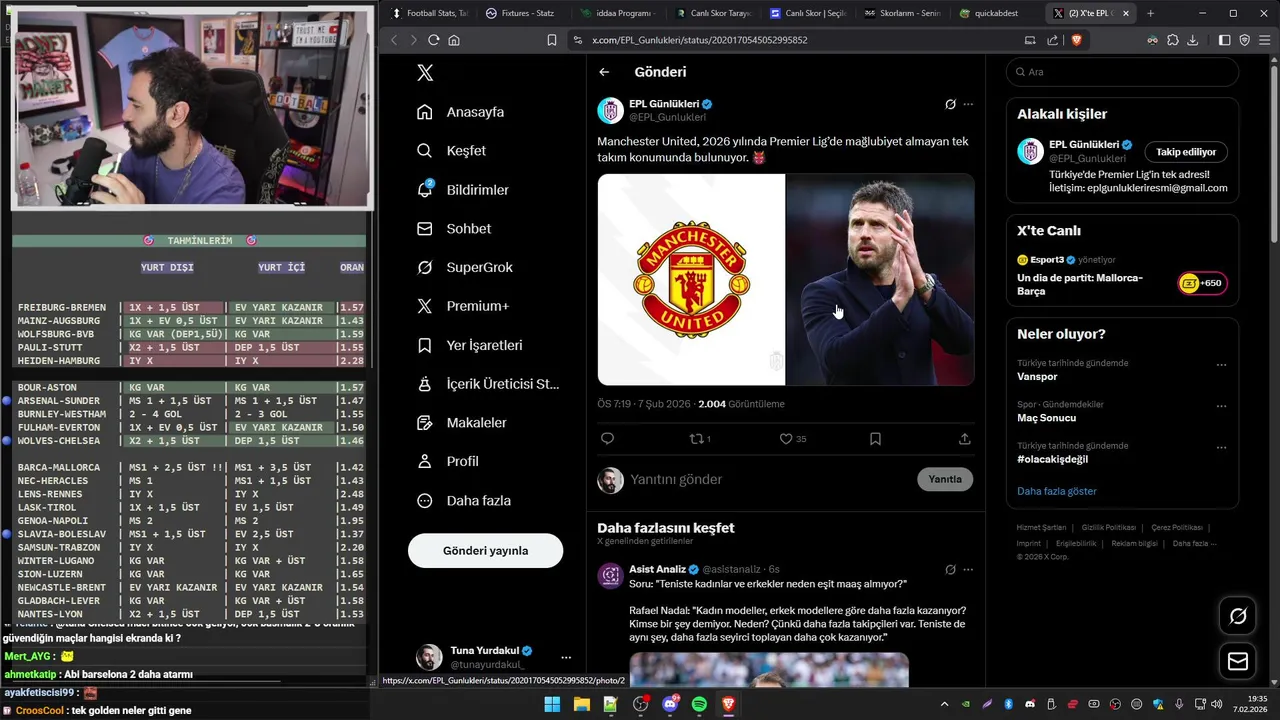
Task: Switch to Football Stats tab
Action: pos(429,13)
